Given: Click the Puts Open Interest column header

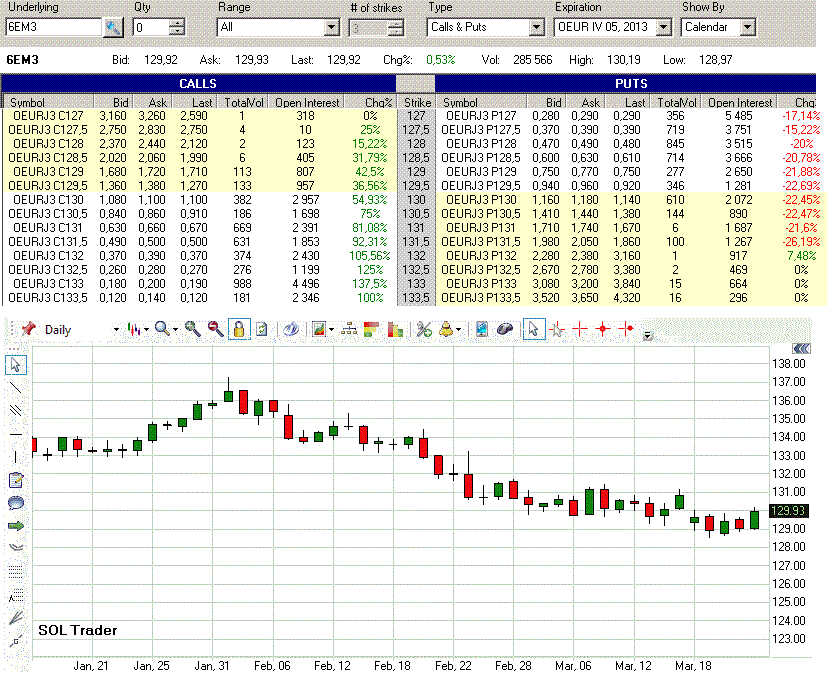Looking at the screenshot, I should [x=740, y=102].
